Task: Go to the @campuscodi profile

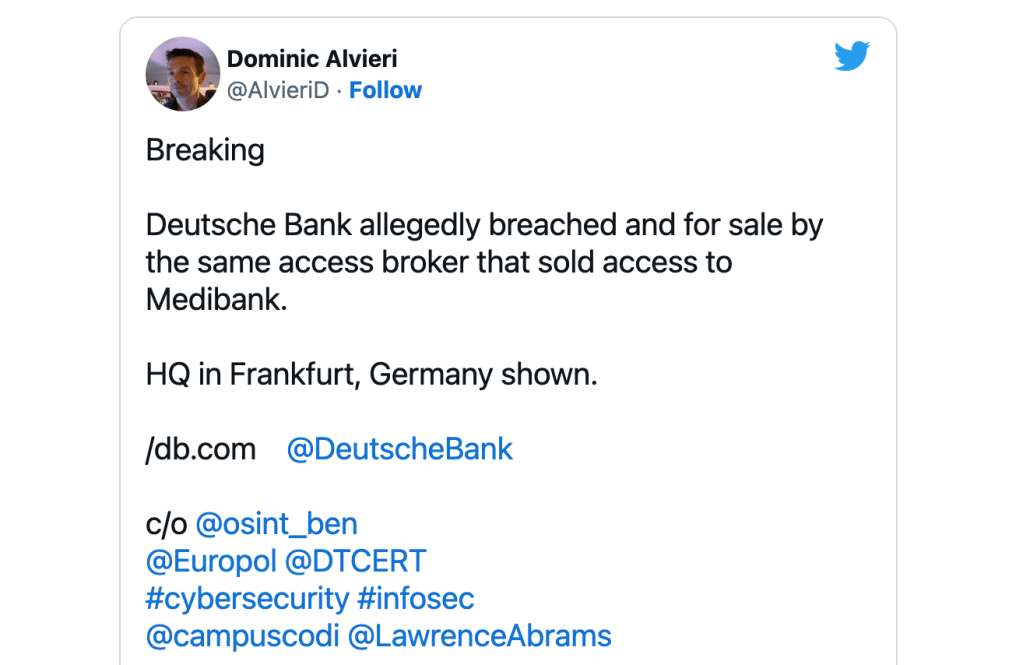Action: [243, 635]
